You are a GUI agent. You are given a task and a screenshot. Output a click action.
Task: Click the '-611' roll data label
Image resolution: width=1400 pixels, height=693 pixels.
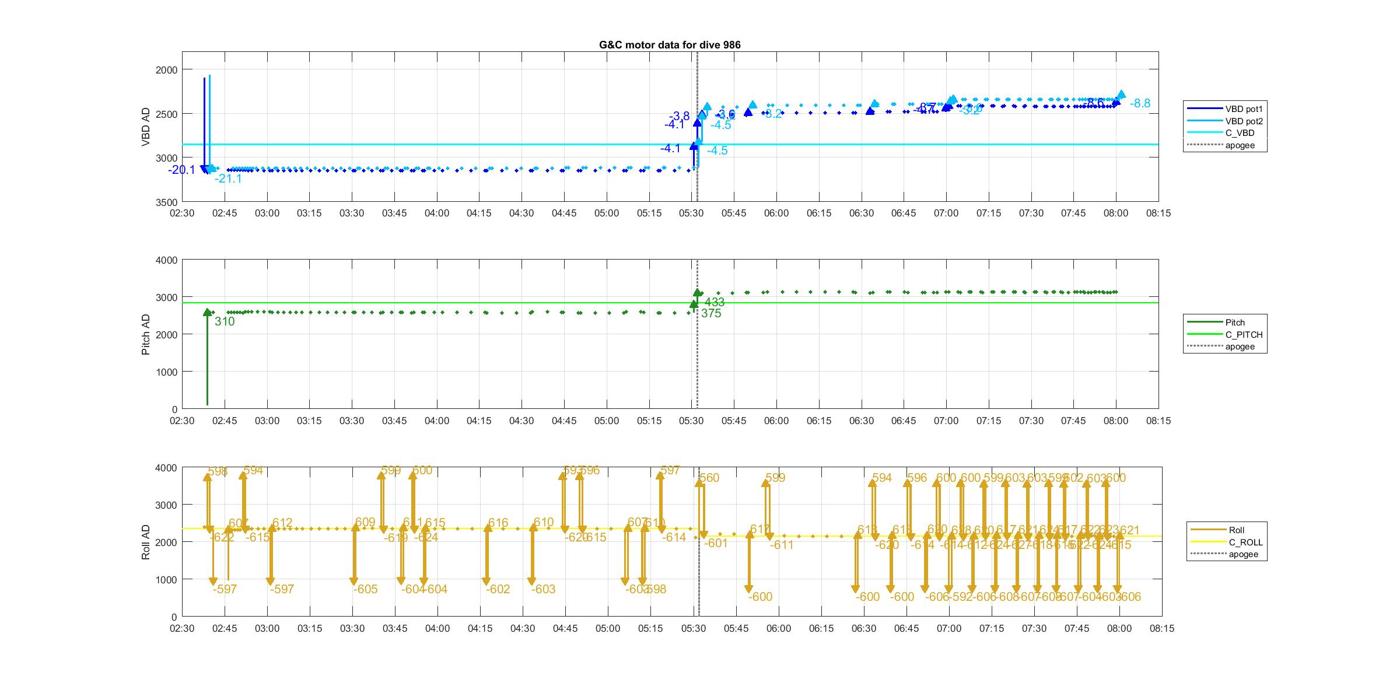[782, 545]
